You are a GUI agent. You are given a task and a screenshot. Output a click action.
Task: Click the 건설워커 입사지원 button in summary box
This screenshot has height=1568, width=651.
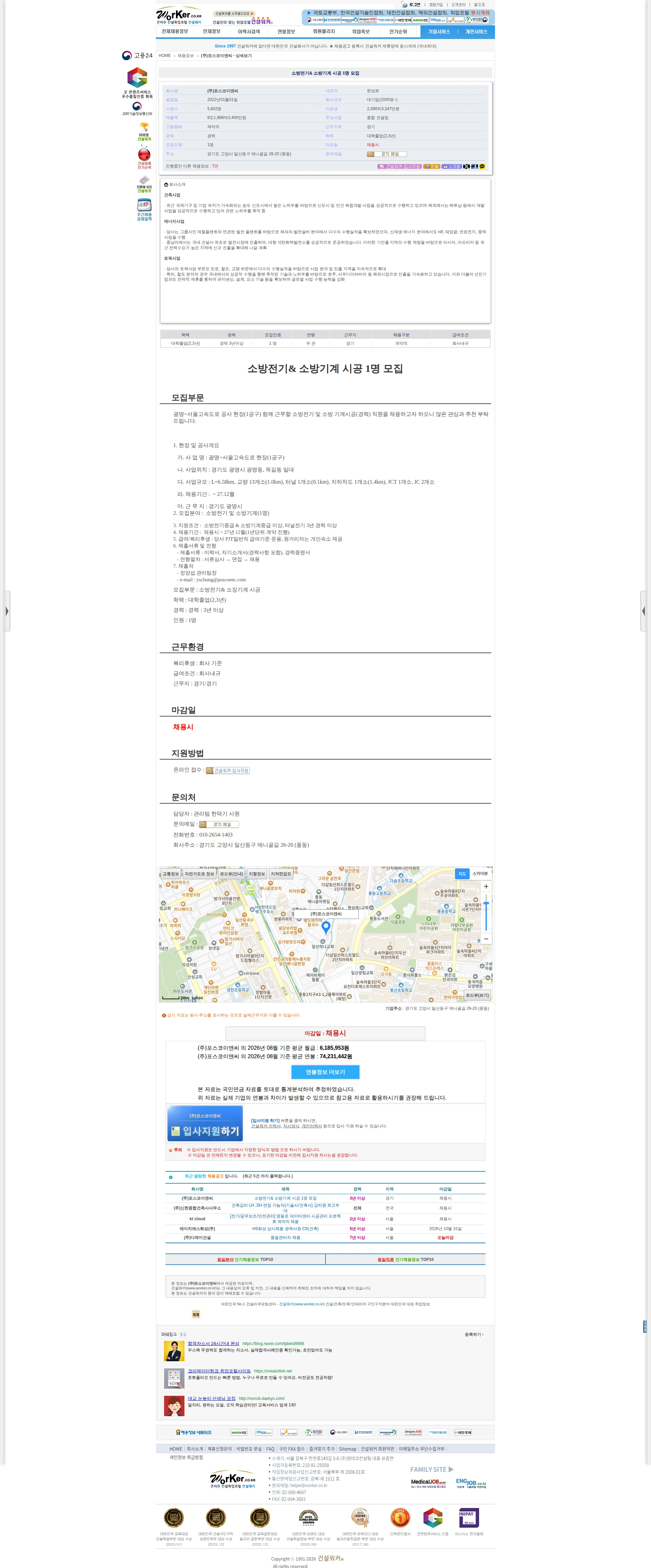pyautogui.click(x=399, y=166)
